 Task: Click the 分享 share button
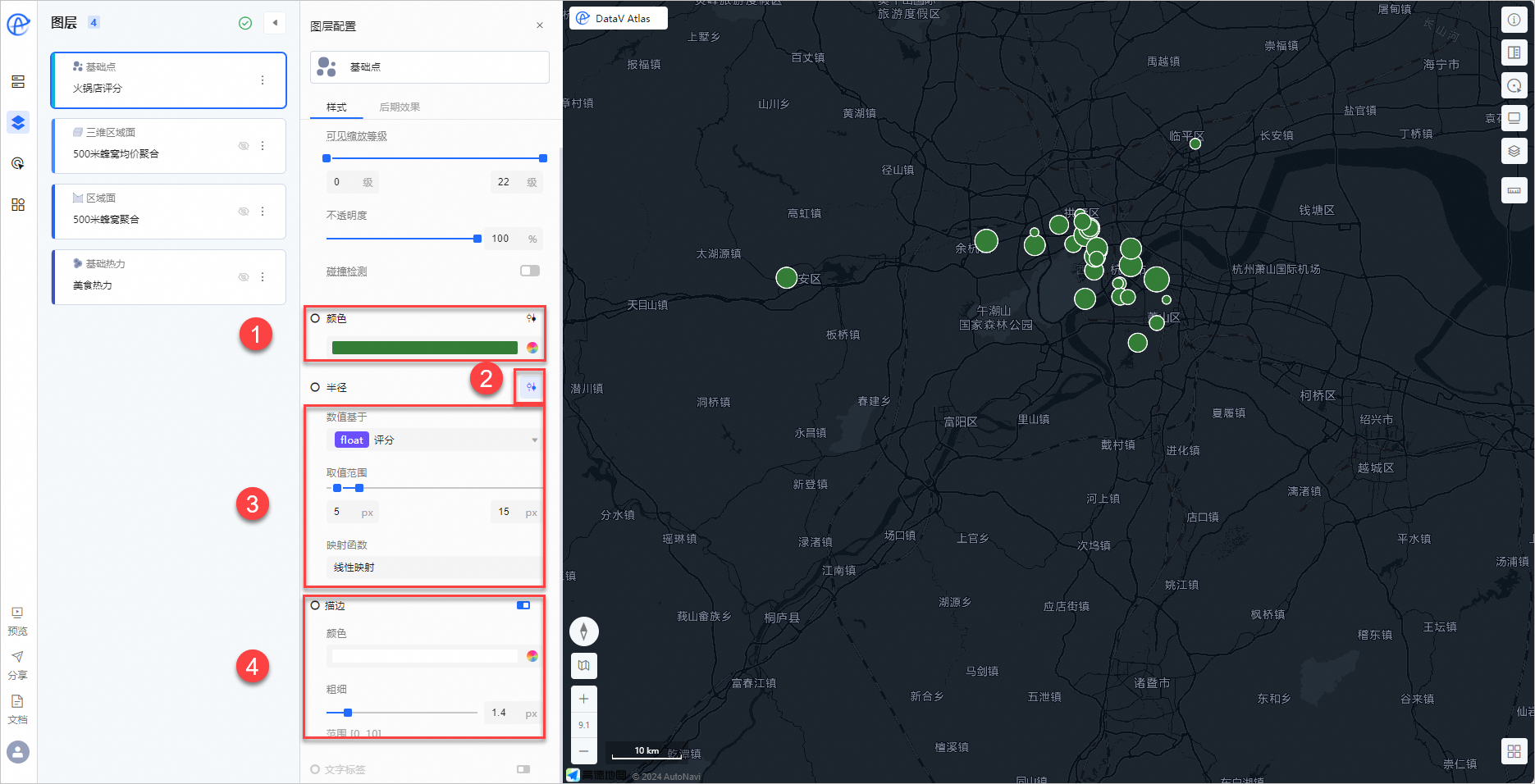tap(18, 665)
